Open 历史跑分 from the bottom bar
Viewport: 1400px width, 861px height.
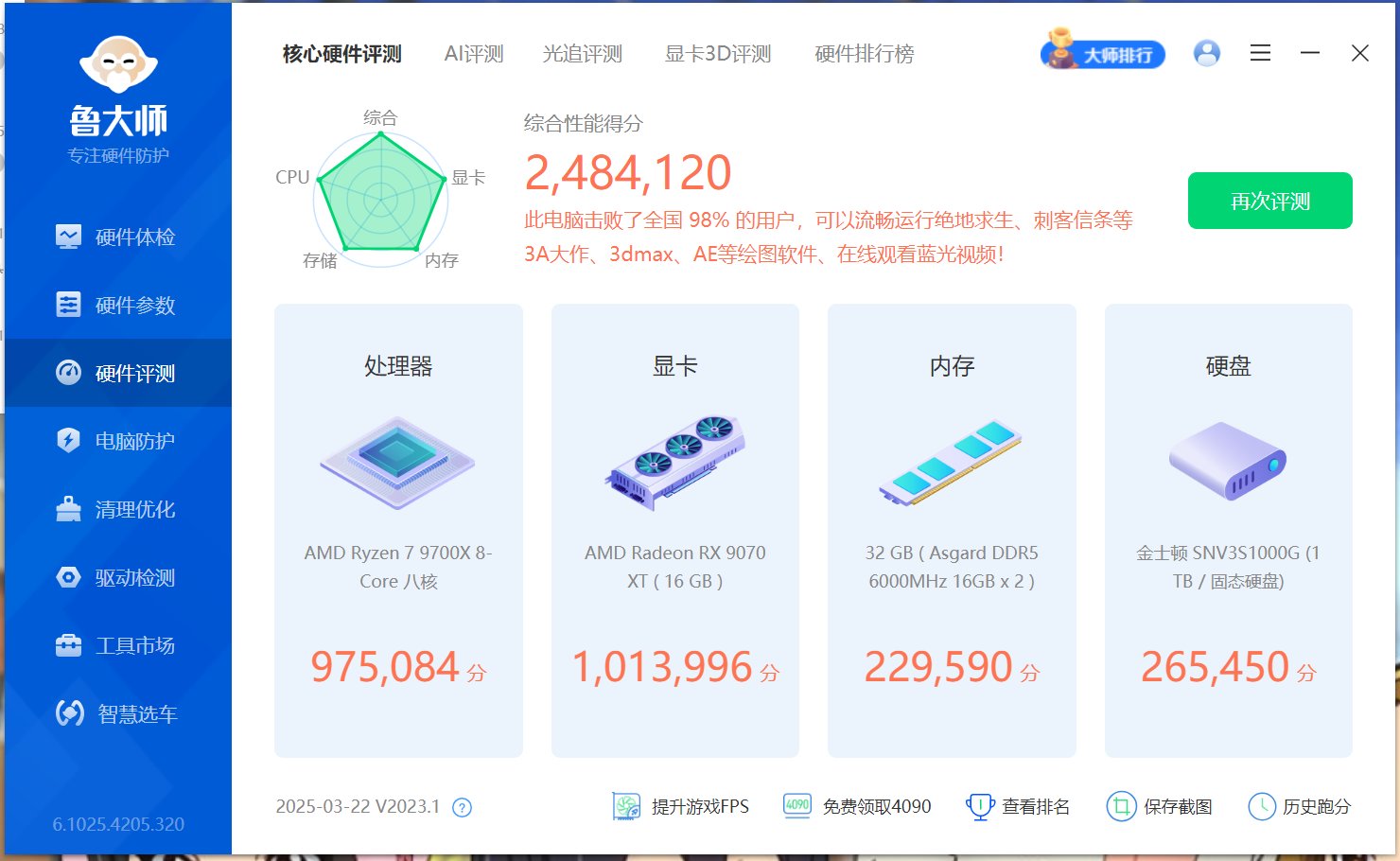tap(1265, 806)
